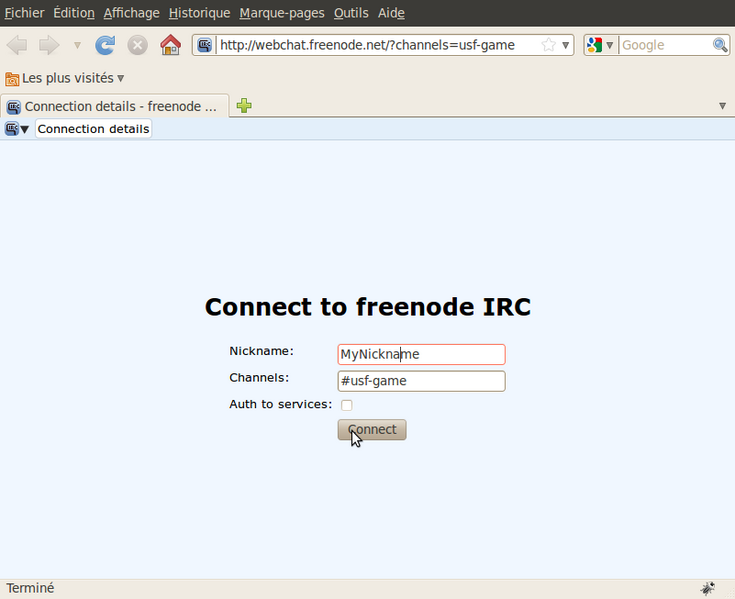Open a new tab with the green plus
The image size is (735, 599).
[244, 105]
